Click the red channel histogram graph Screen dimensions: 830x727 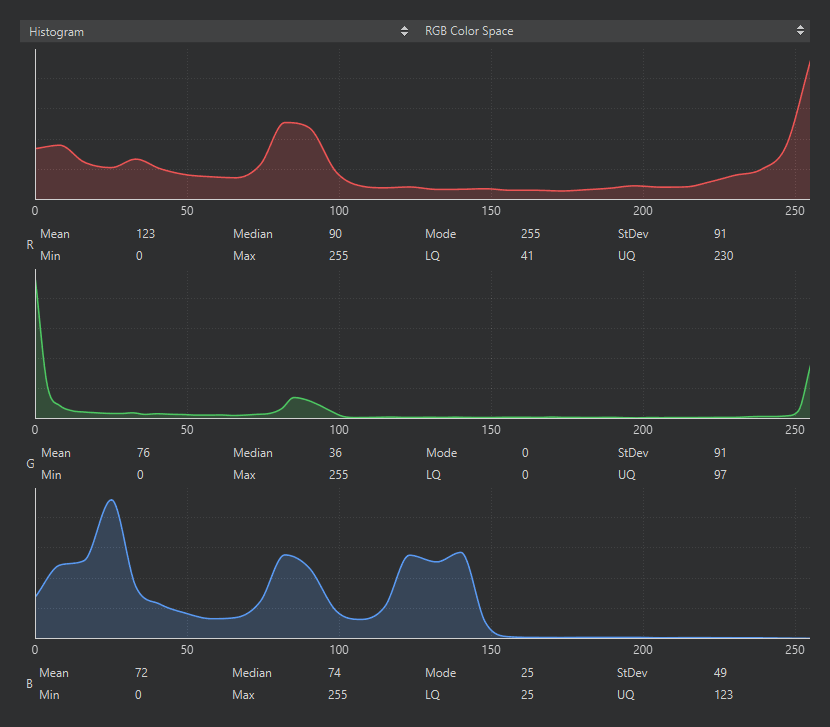[422, 124]
